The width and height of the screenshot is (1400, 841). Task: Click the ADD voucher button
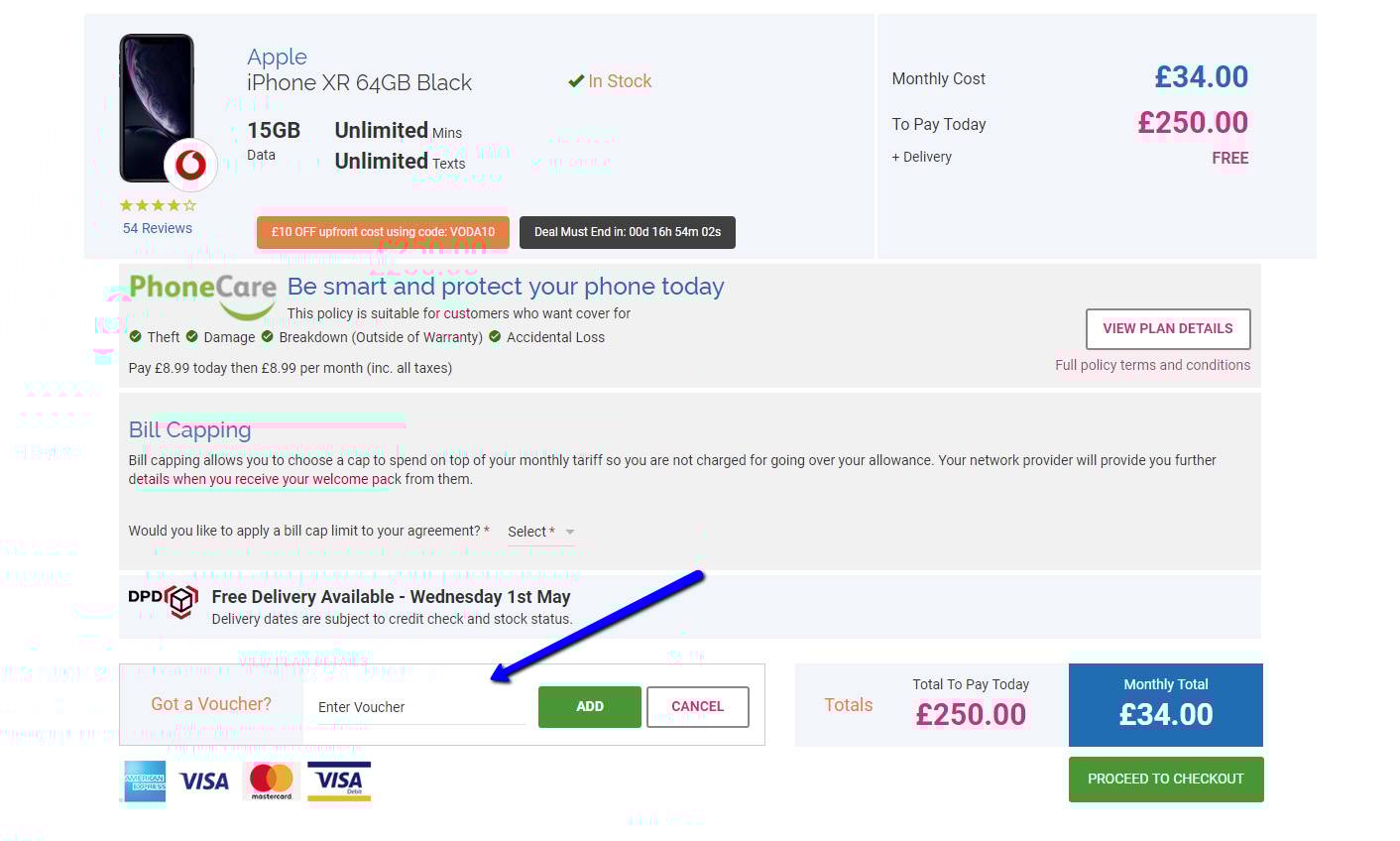(x=589, y=706)
